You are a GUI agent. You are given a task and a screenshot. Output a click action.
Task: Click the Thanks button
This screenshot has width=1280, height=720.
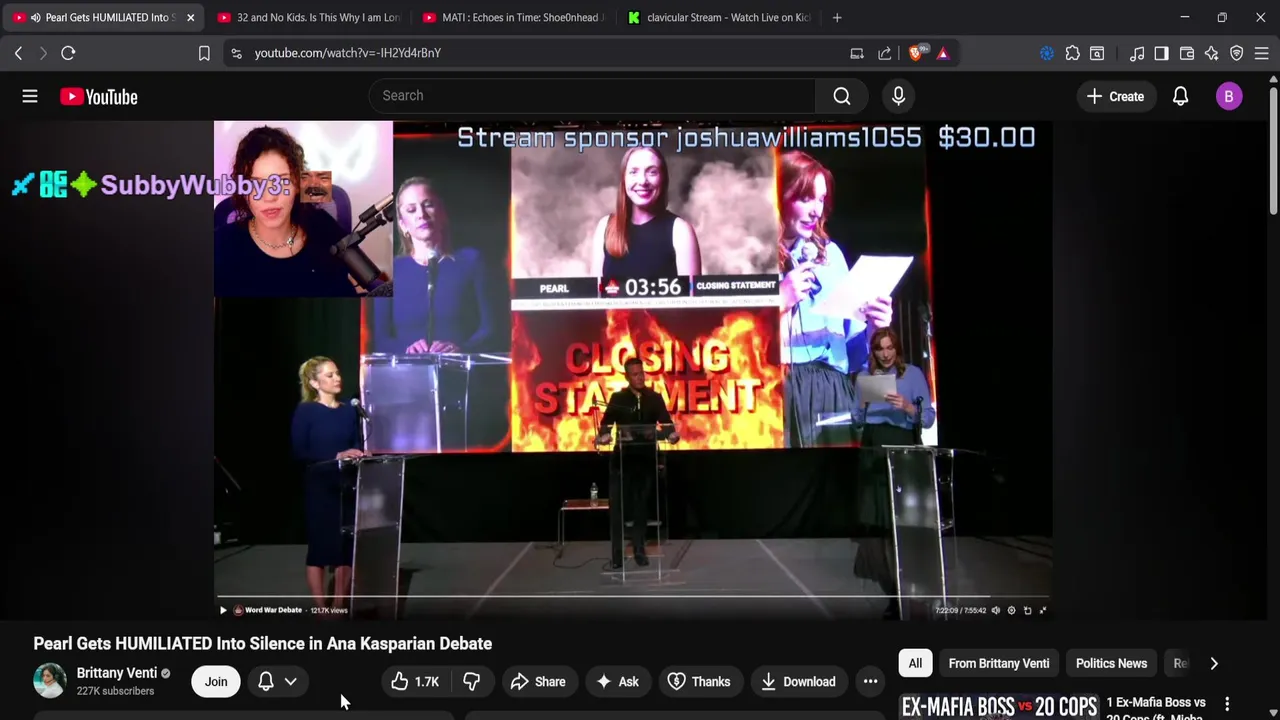699,682
